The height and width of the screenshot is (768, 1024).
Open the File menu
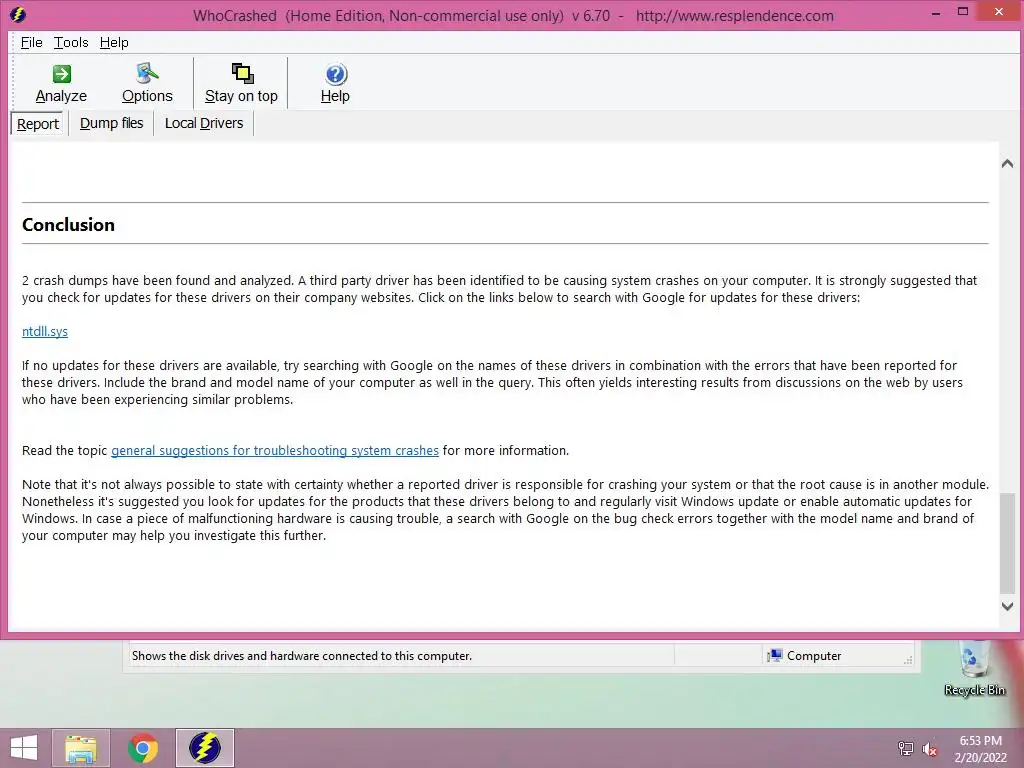[31, 42]
